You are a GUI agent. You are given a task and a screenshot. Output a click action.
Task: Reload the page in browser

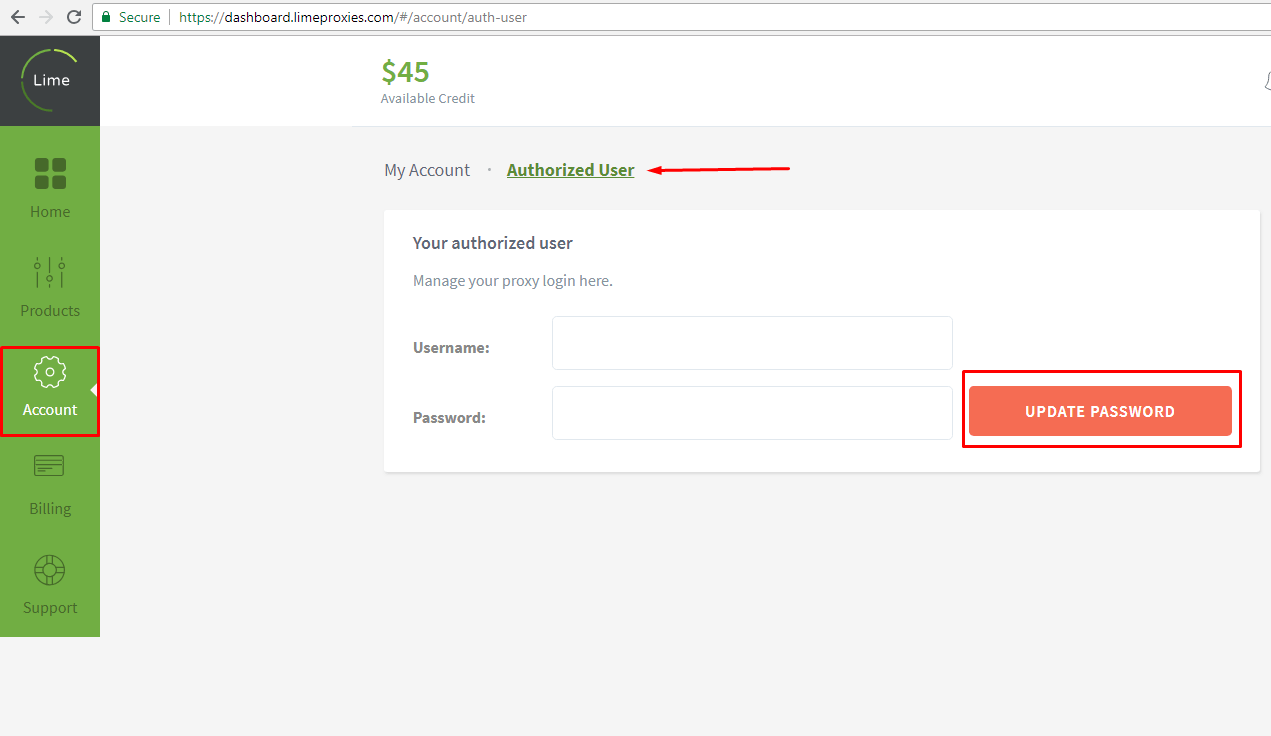[x=73, y=17]
